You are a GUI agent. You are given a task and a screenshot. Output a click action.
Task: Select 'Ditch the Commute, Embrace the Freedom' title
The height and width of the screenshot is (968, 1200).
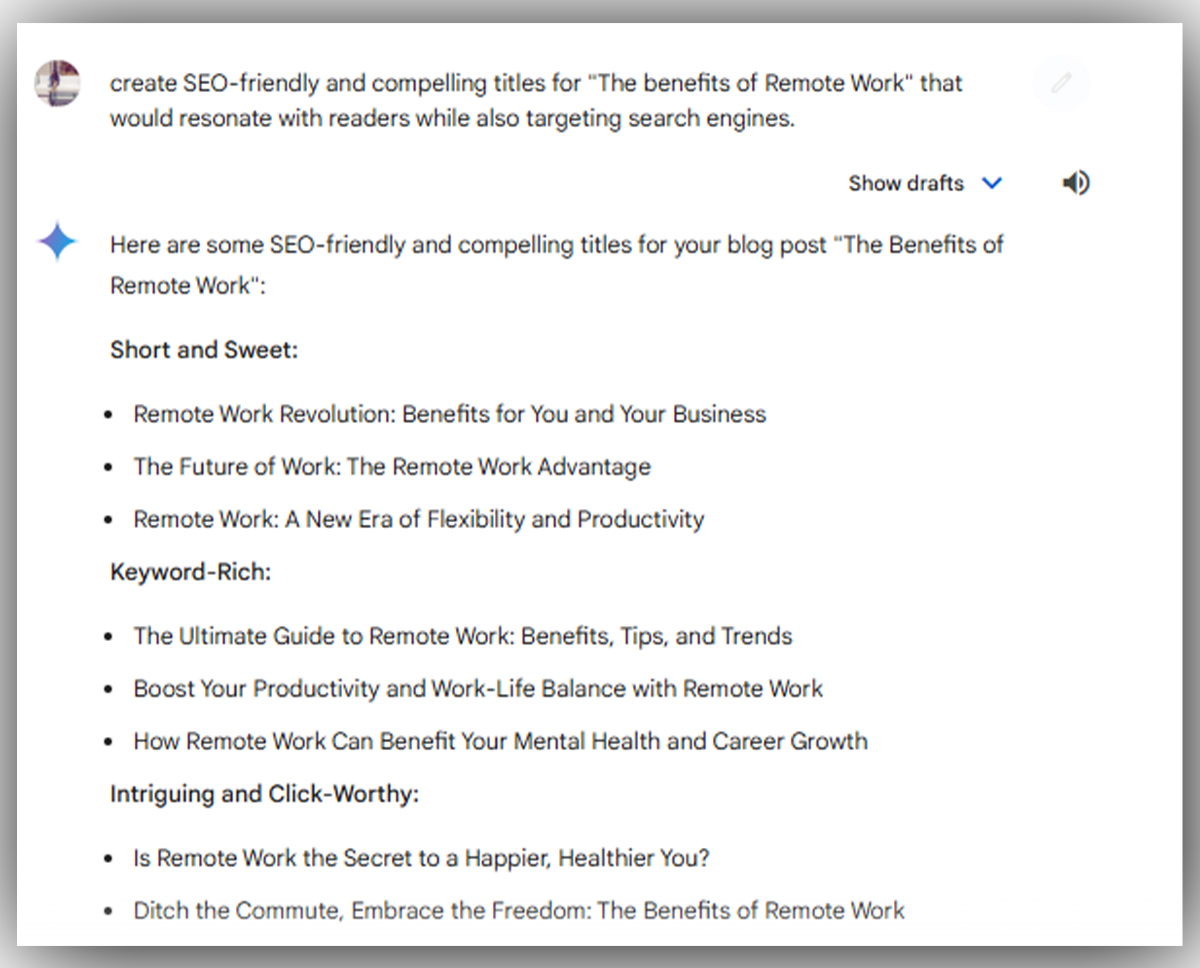[518, 911]
